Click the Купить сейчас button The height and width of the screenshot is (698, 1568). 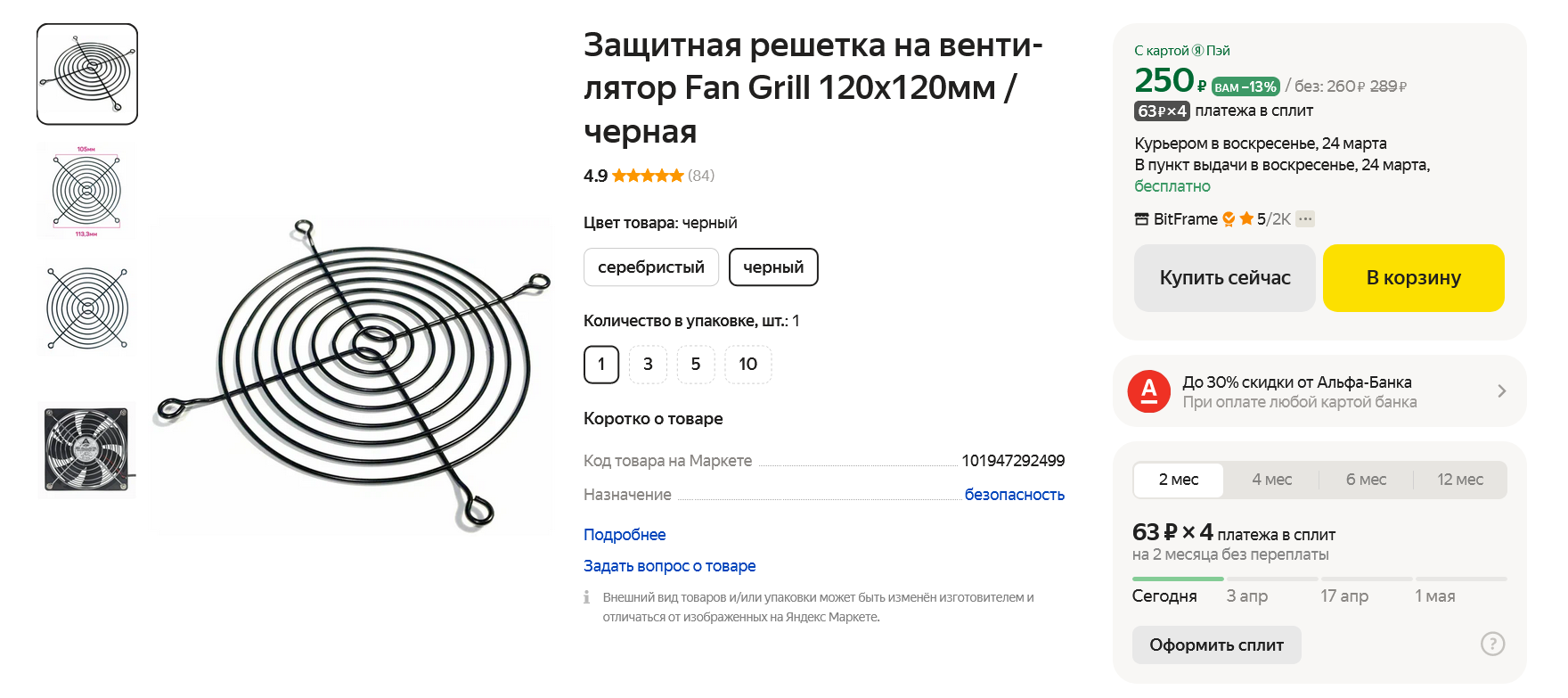coord(1225,278)
